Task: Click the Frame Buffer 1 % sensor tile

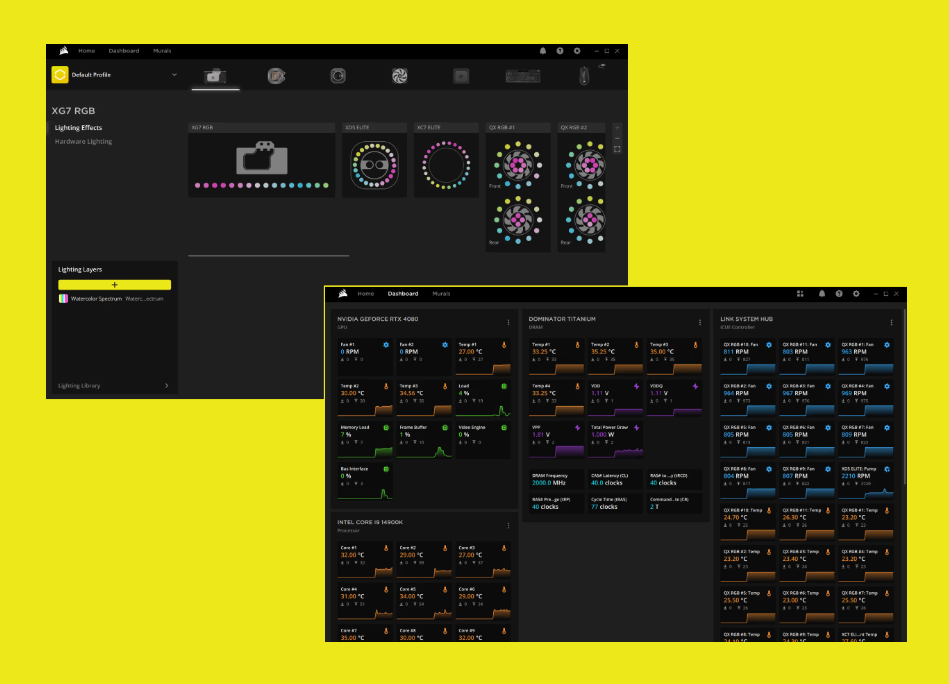Action: click(424, 440)
